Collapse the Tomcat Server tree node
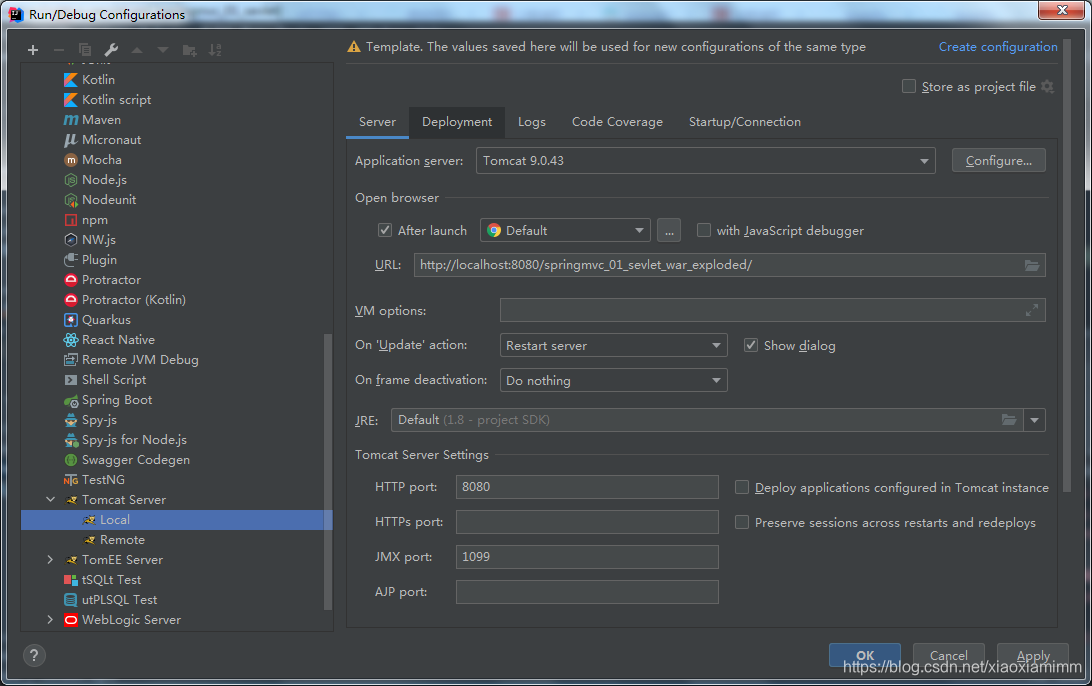The image size is (1092, 686). pos(50,499)
